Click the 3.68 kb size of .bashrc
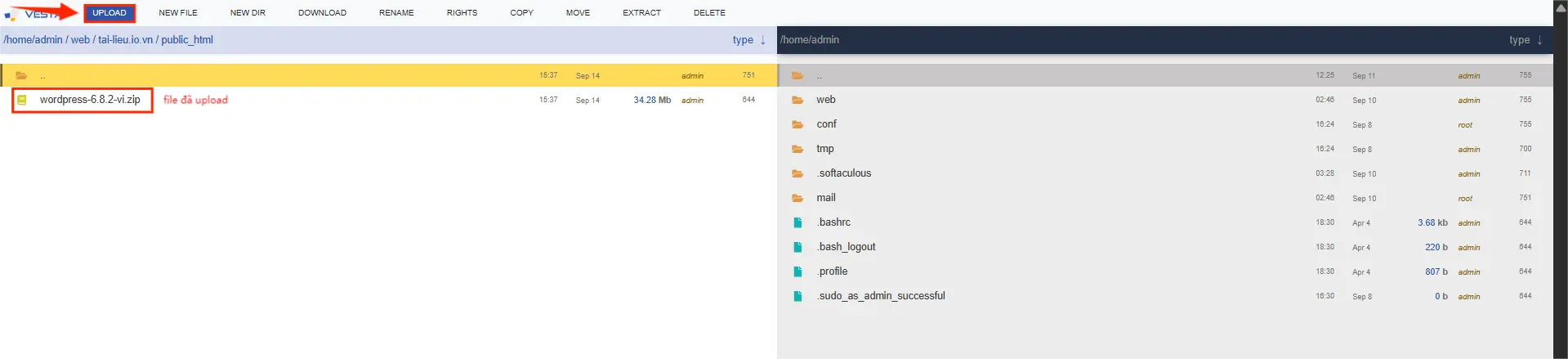Screen dimensions: 1568x359 1432,222
